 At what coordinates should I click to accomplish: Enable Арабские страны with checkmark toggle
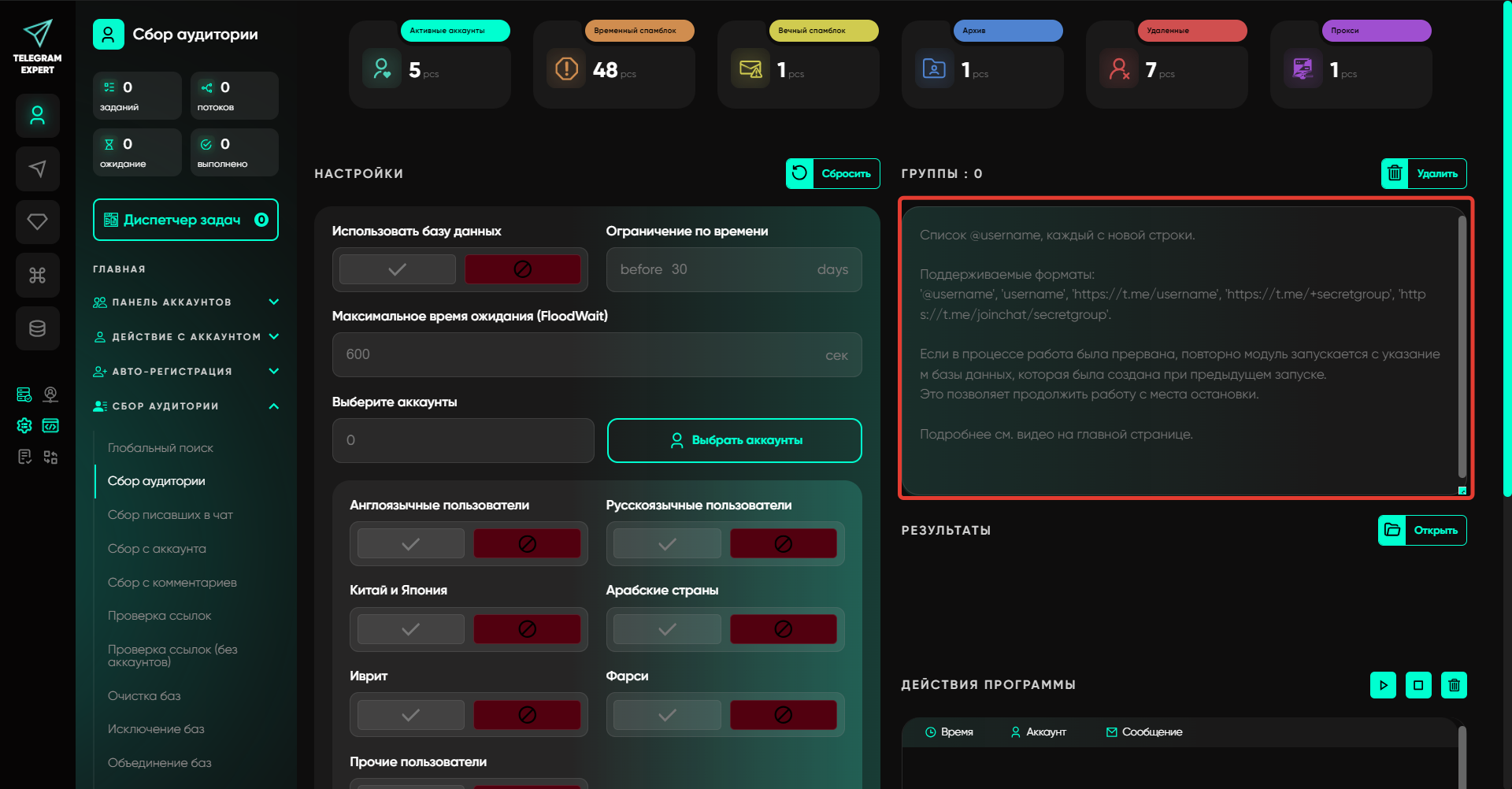pyautogui.click(x=667, y=629)
